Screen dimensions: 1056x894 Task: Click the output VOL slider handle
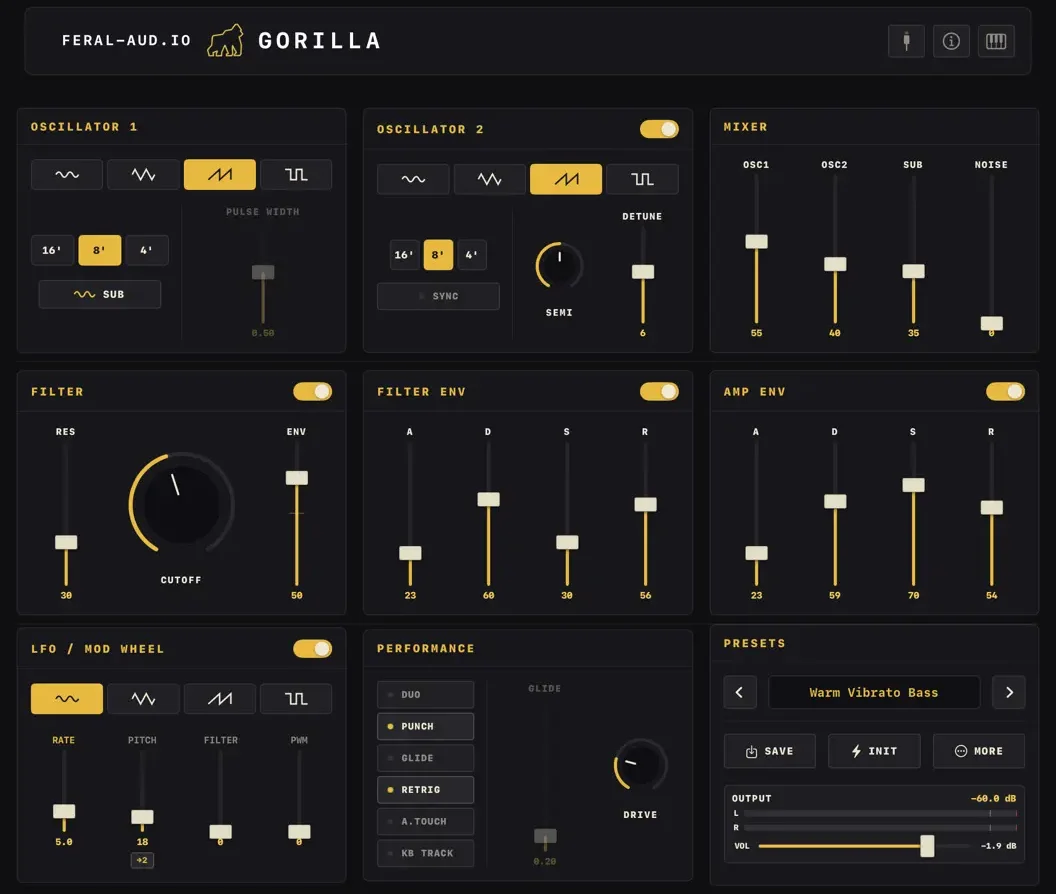tap(927, 845)
